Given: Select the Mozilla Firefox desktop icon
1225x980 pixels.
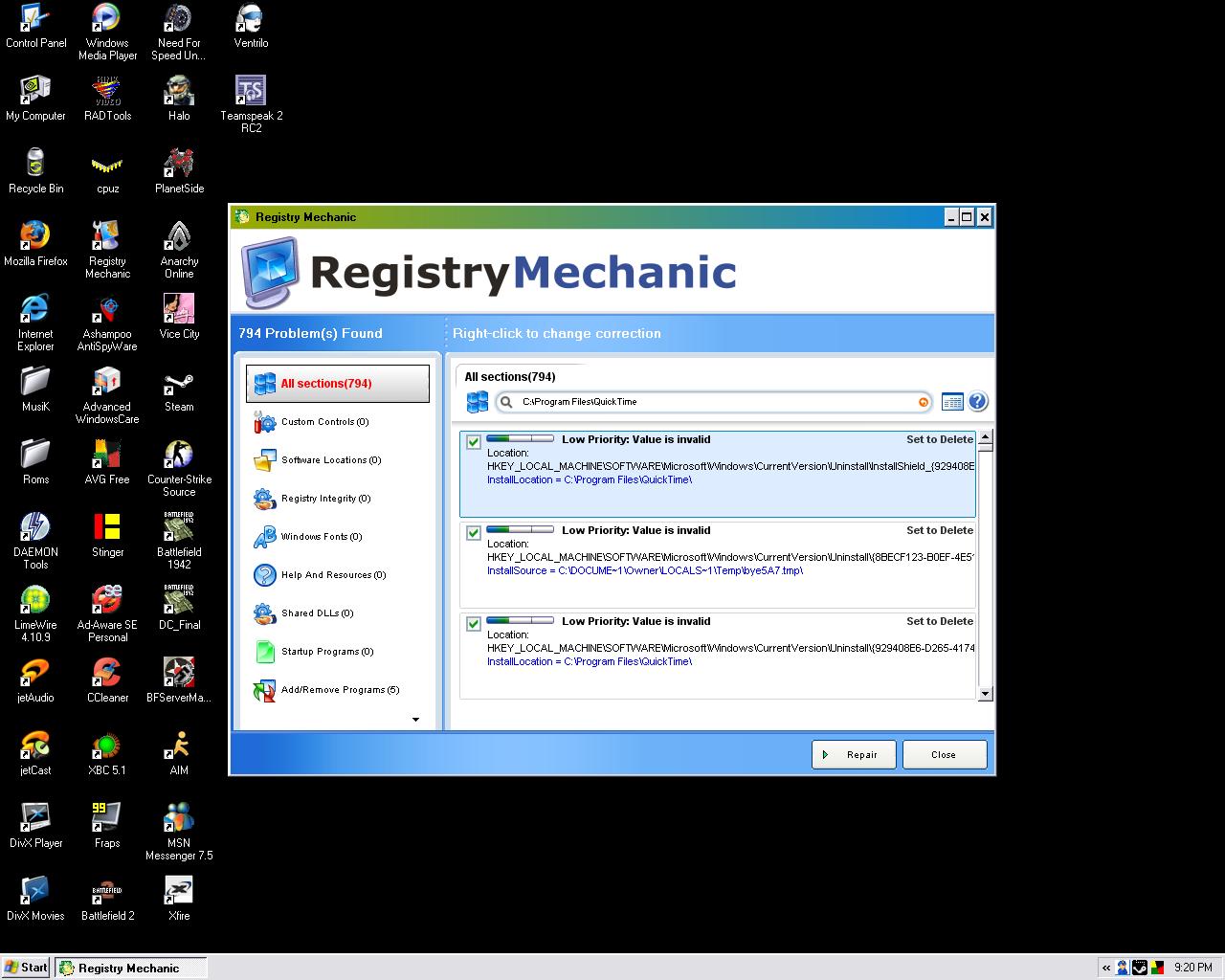Looking at the screenshot, I should [x=35, y=244].
